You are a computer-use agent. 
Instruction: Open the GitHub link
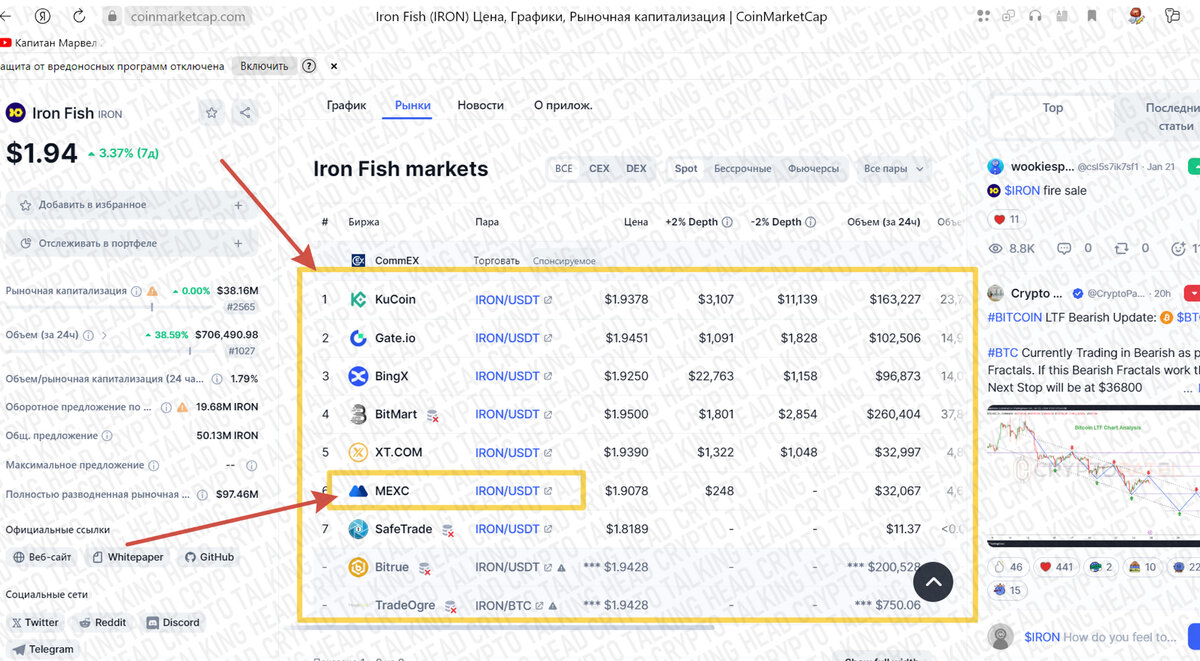(x=209, y=557)
